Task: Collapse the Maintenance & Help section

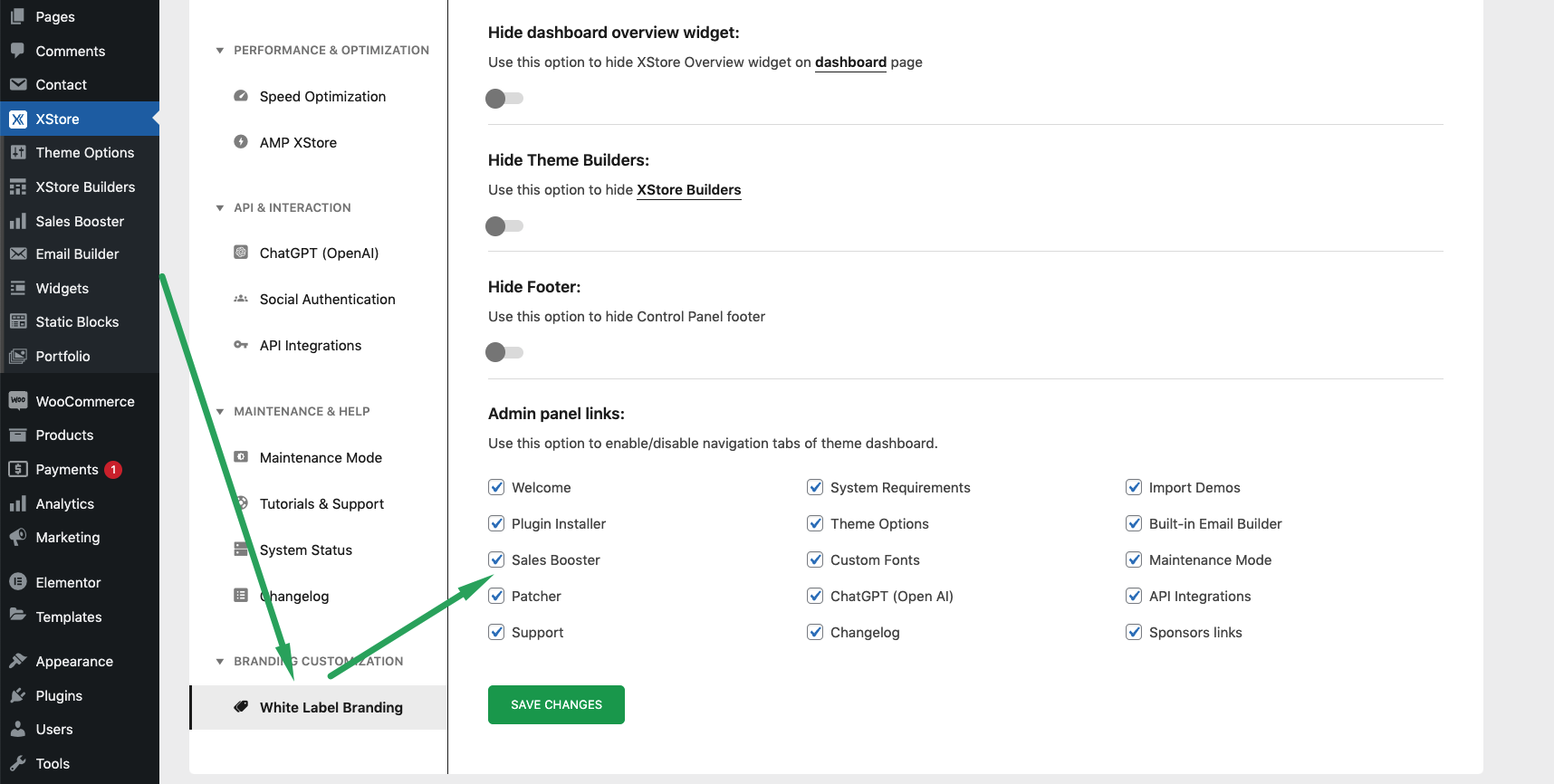Action: point(219,412)
